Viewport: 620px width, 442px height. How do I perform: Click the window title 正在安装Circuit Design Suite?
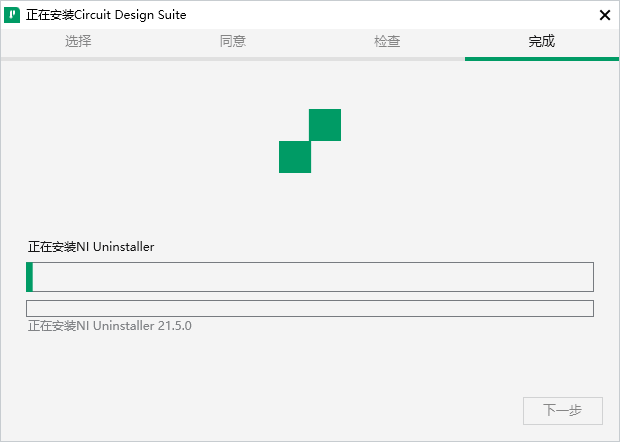click(x=106, y=15)
